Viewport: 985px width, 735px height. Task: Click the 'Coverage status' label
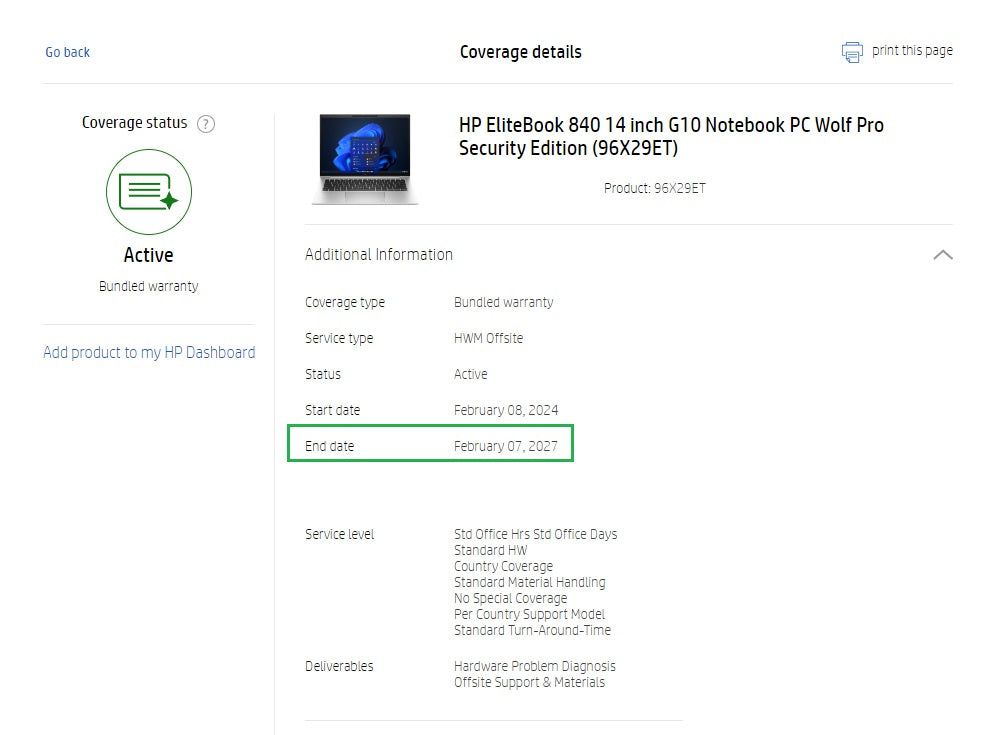tap(134, 122)
